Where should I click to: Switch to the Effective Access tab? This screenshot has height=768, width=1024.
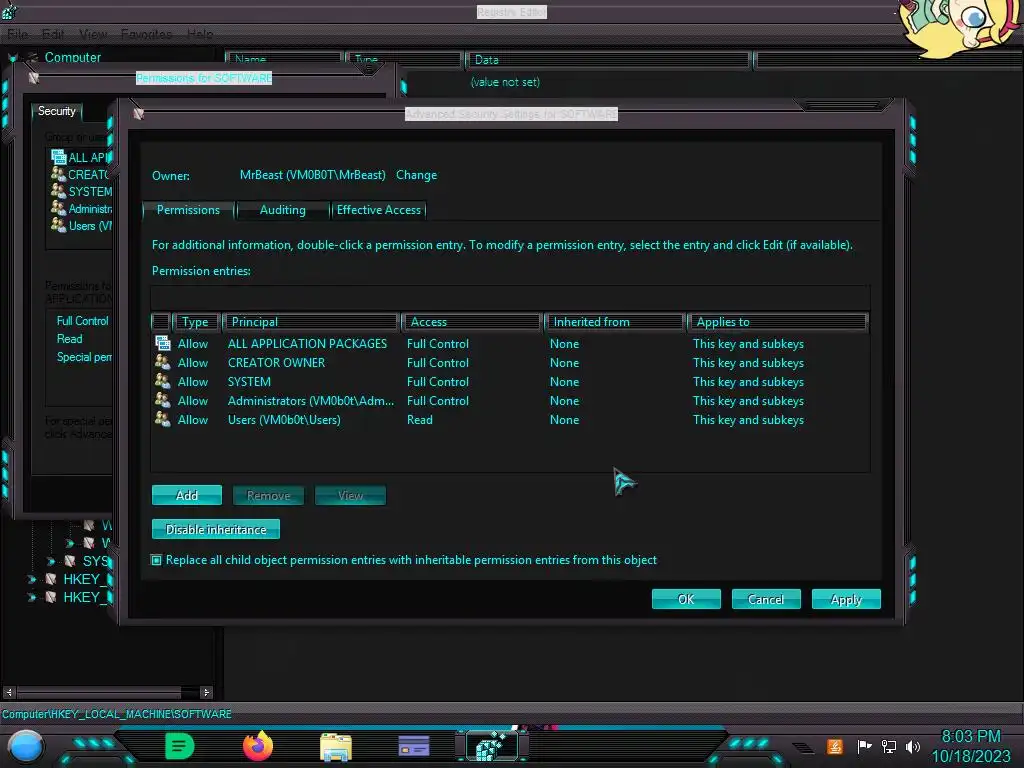379,210
